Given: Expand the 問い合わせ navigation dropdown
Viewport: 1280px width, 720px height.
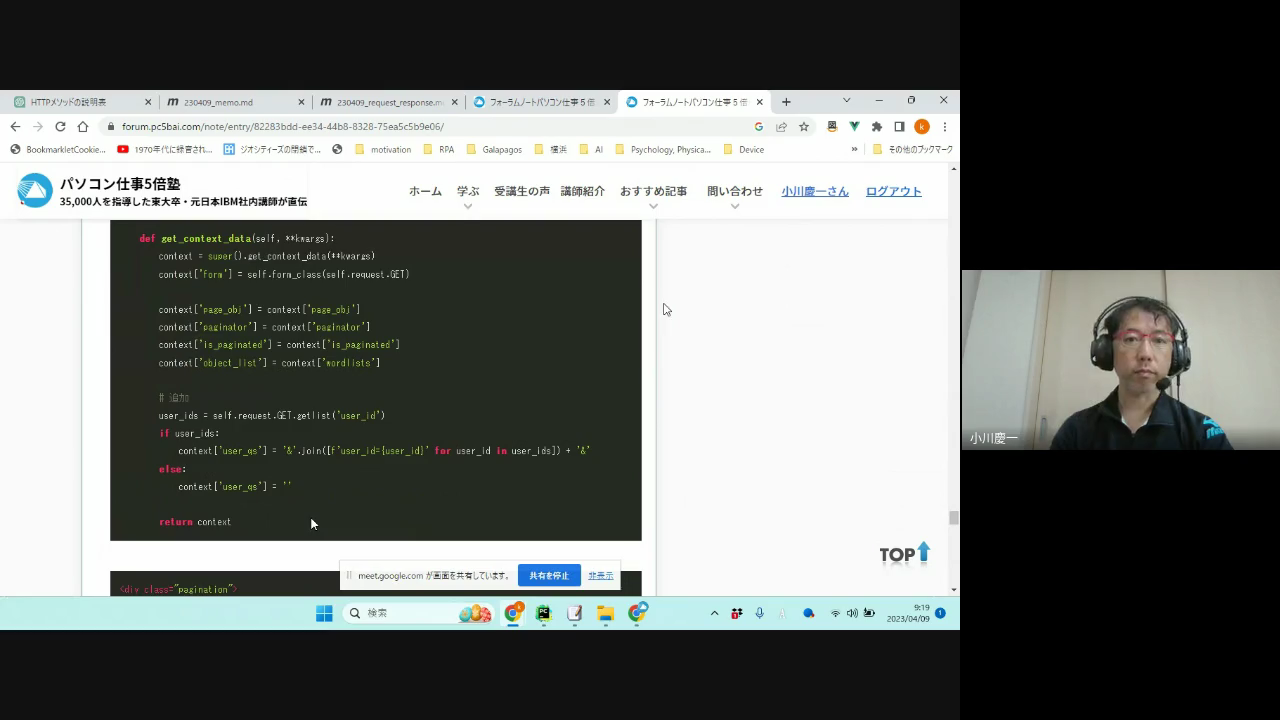Looking at the screenshot, I should [734, 192].
